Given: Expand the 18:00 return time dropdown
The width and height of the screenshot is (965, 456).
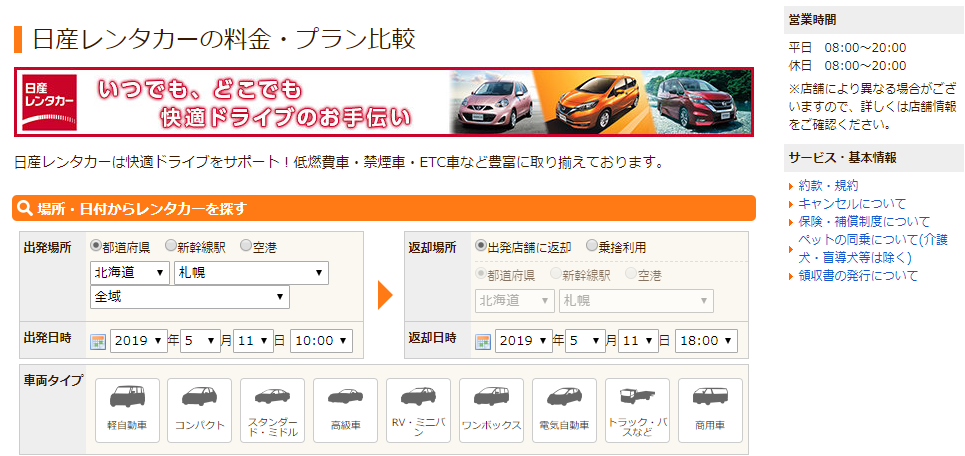Looking at the screenshot, I should tap(706, 341).
